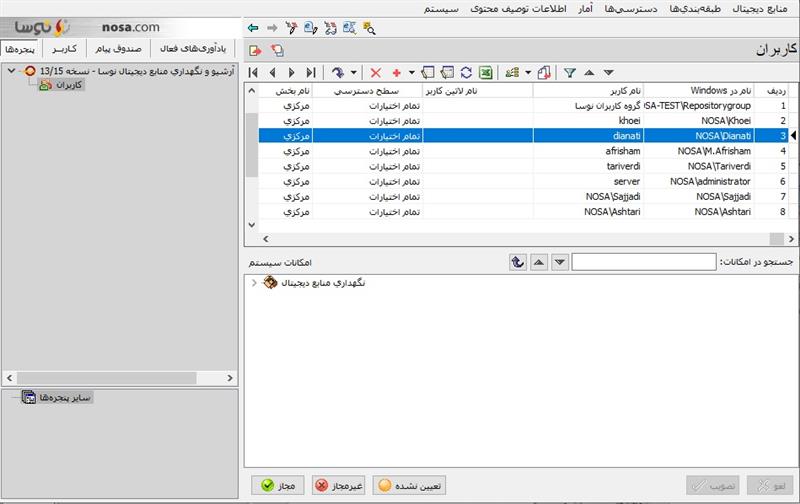This screenshot has width=800, height=504.
Task: Switch to the یادآوری‌های فعال tab
Action: click(192, 48)
